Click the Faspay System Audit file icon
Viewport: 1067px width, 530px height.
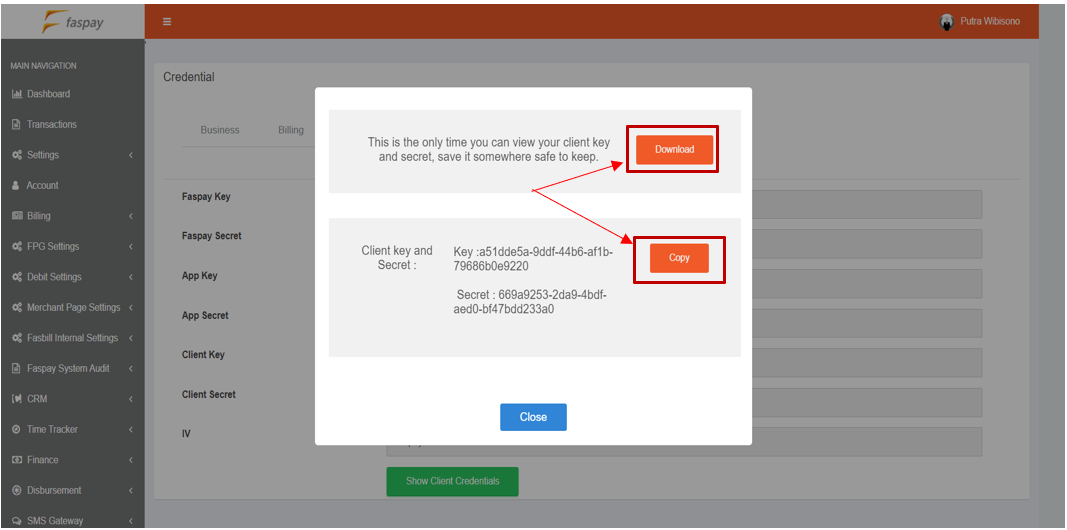point(16,368)
